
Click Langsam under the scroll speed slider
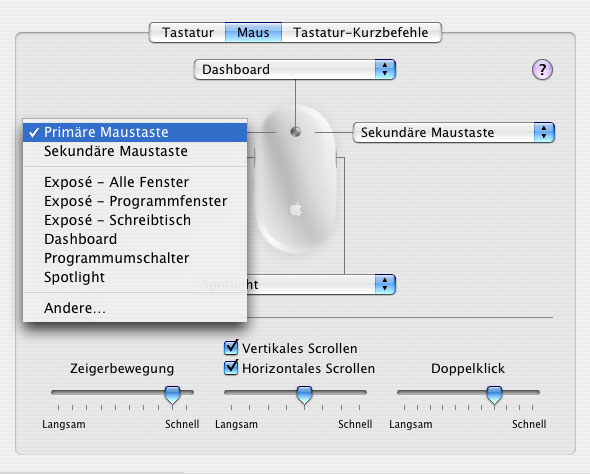[x=236, y=424]
